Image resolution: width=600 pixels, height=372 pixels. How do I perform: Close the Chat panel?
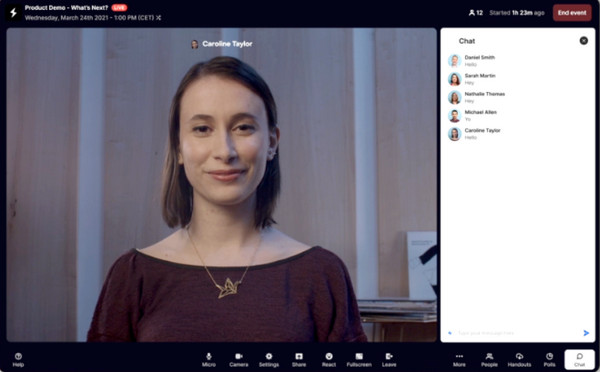pos(584,41)
